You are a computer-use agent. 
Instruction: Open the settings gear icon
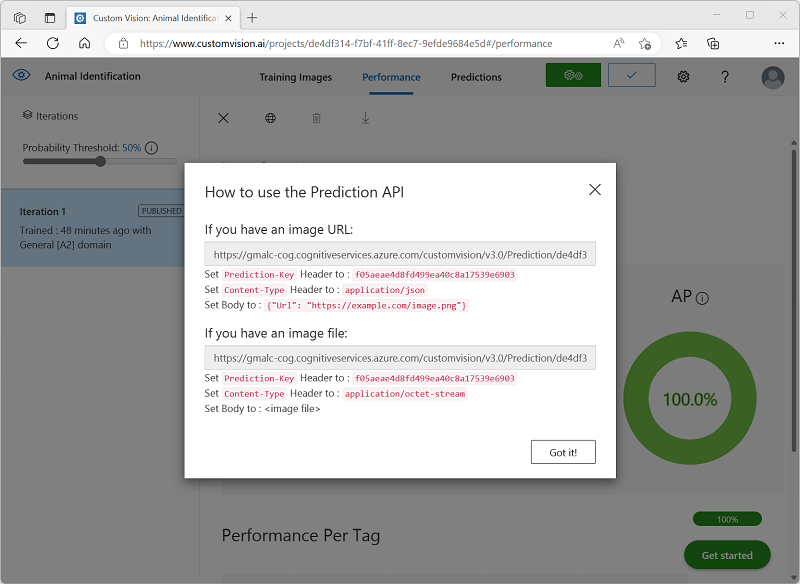click(684, 77)
